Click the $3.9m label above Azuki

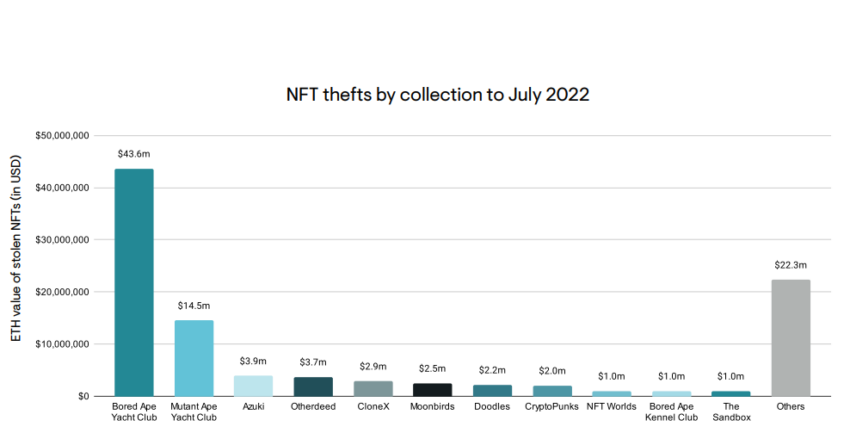pos(253,361)
